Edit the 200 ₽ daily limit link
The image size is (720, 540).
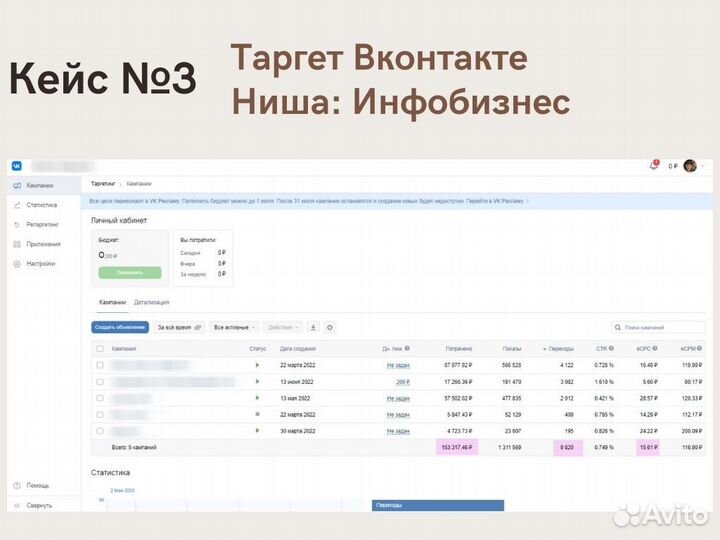point(403,382)
